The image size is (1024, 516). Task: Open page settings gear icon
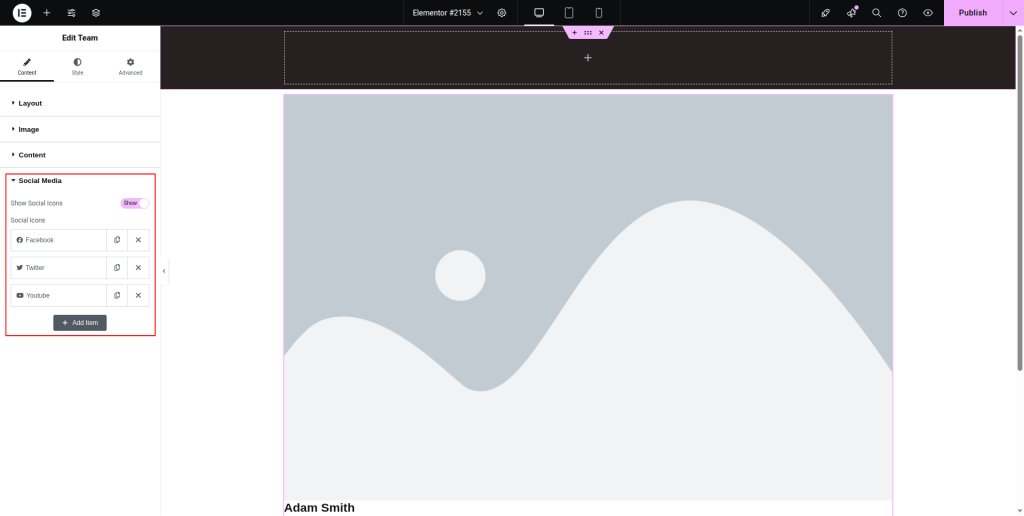(502, 12)
